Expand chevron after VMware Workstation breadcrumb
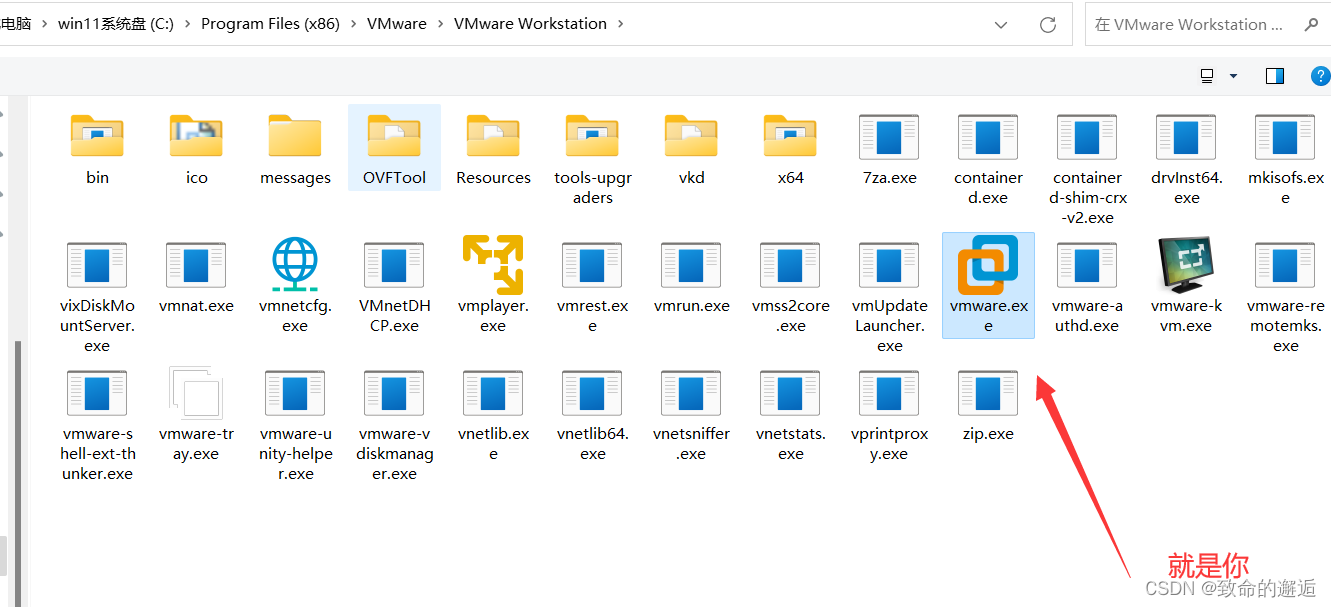 (x=621, y=24)
